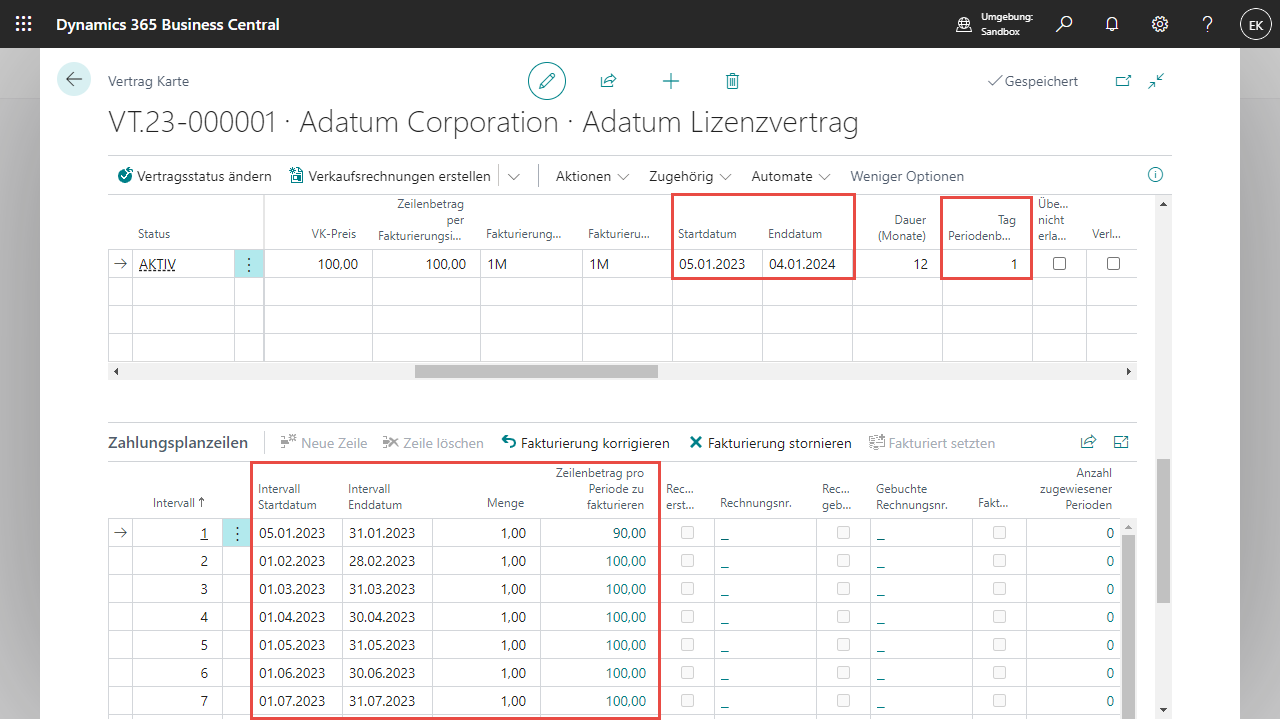Screen dimensions: 1280x720
Task: Toggle the Verl... checkbox in AKTIV row
Action: pyautogui.click(x=1113, y=264)
